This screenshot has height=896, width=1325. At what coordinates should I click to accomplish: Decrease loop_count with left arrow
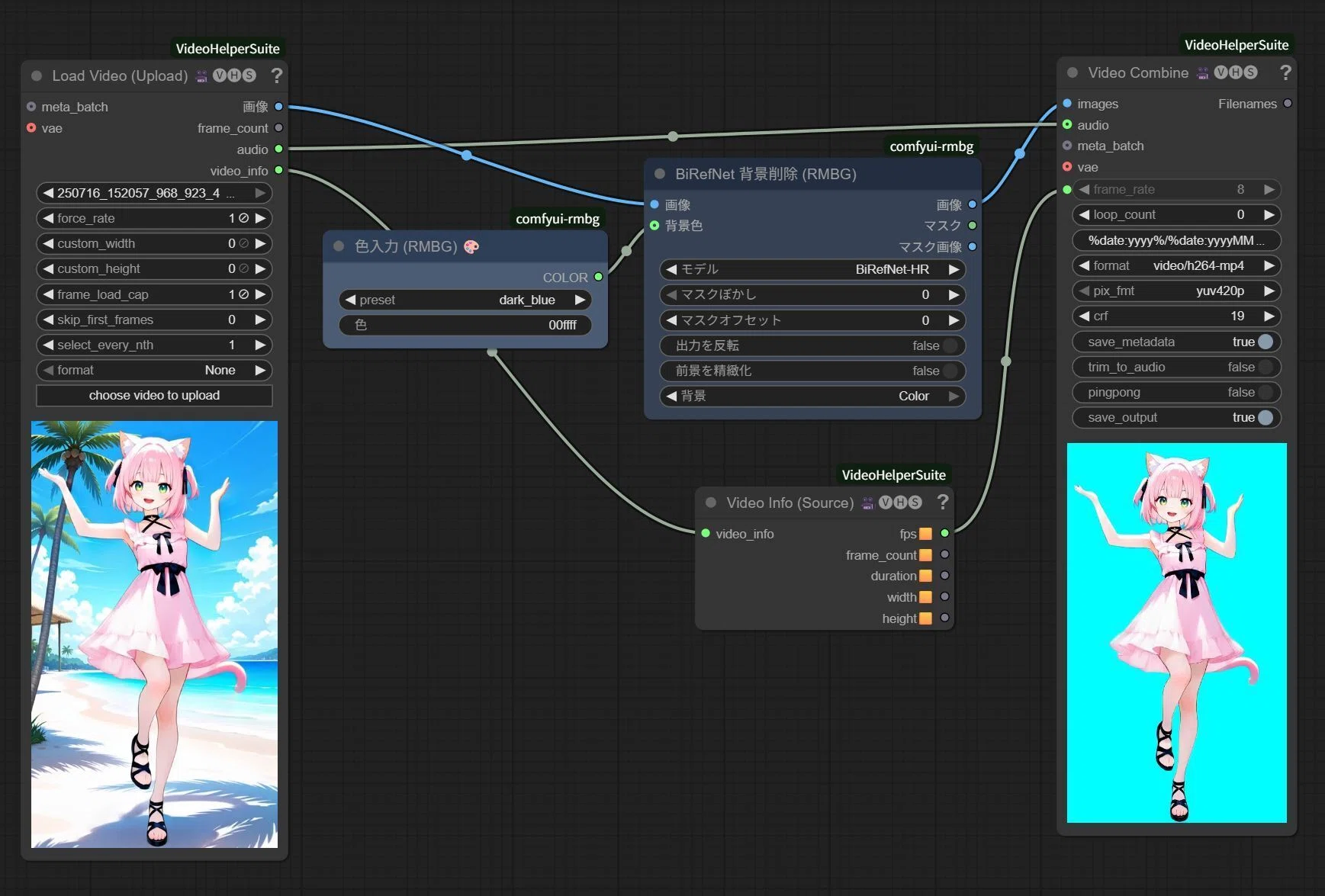(1084, 214)
